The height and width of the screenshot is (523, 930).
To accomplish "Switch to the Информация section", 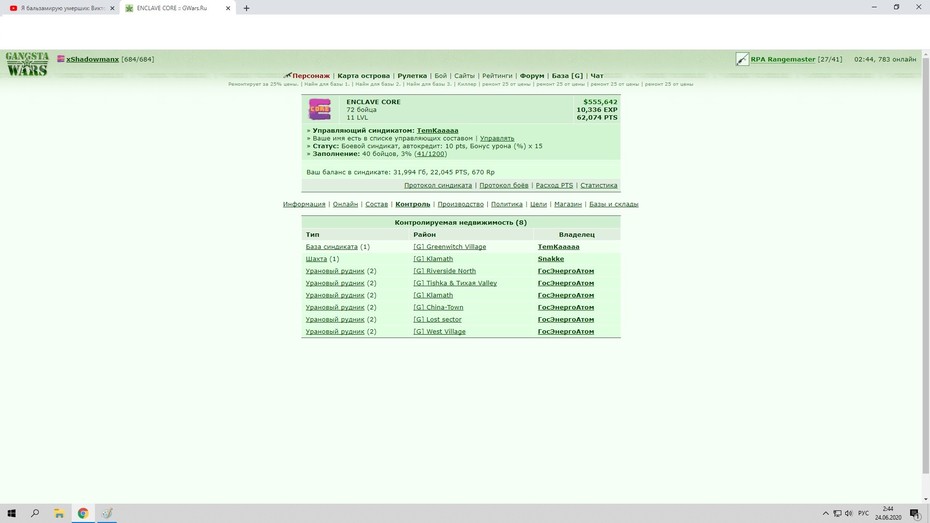I will [x=304, y=204].
